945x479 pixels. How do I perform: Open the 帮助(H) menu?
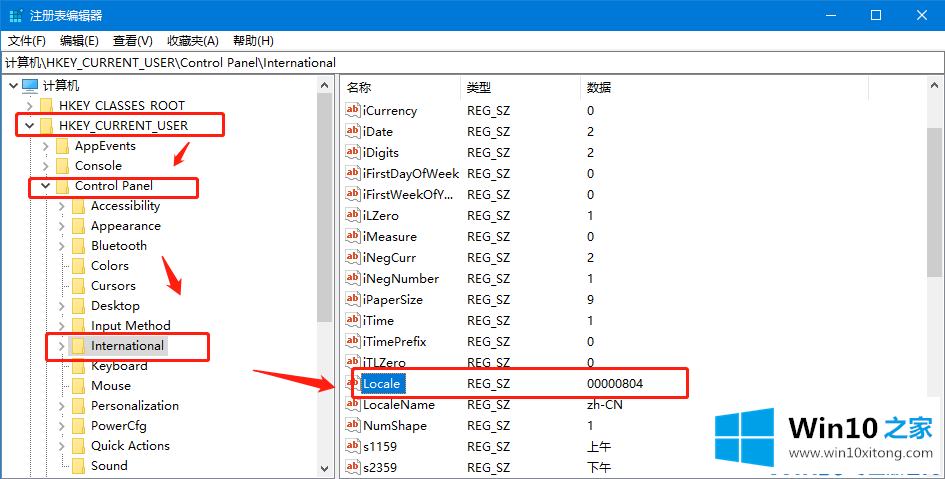coord(254,41)
